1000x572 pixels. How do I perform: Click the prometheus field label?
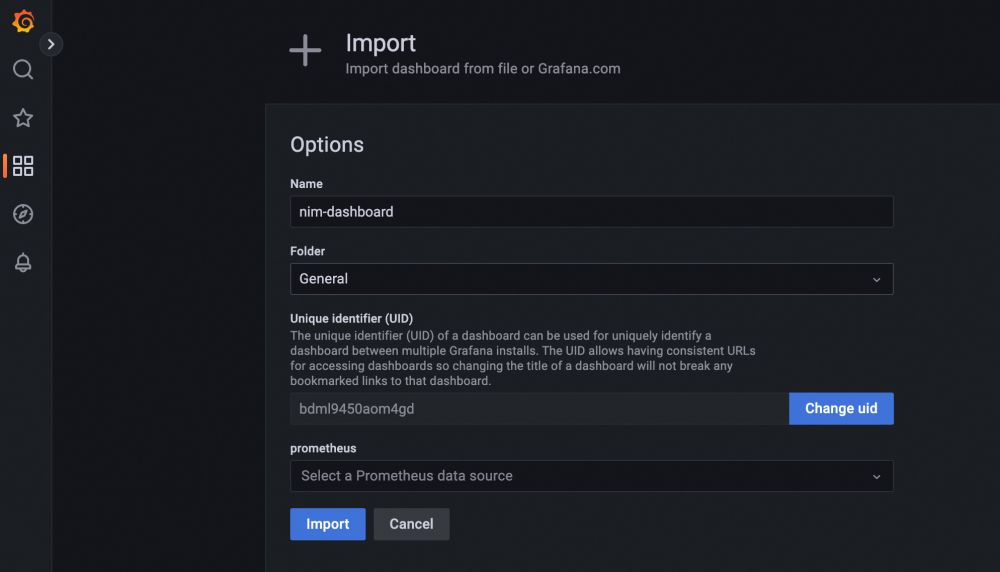[323, 448]
